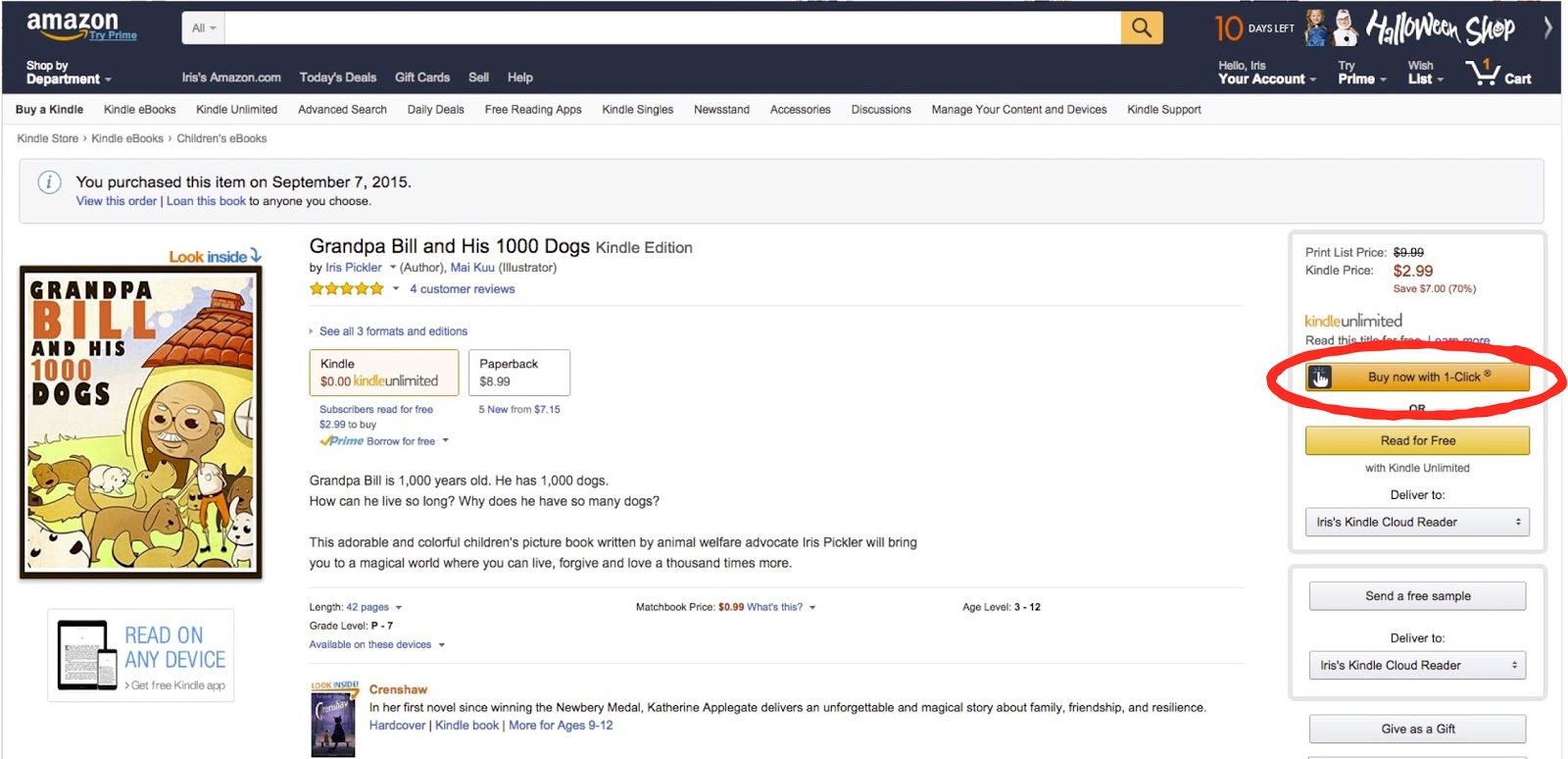
Task: Open Buy a Kindle tab
Action: [x=49, y=110]
